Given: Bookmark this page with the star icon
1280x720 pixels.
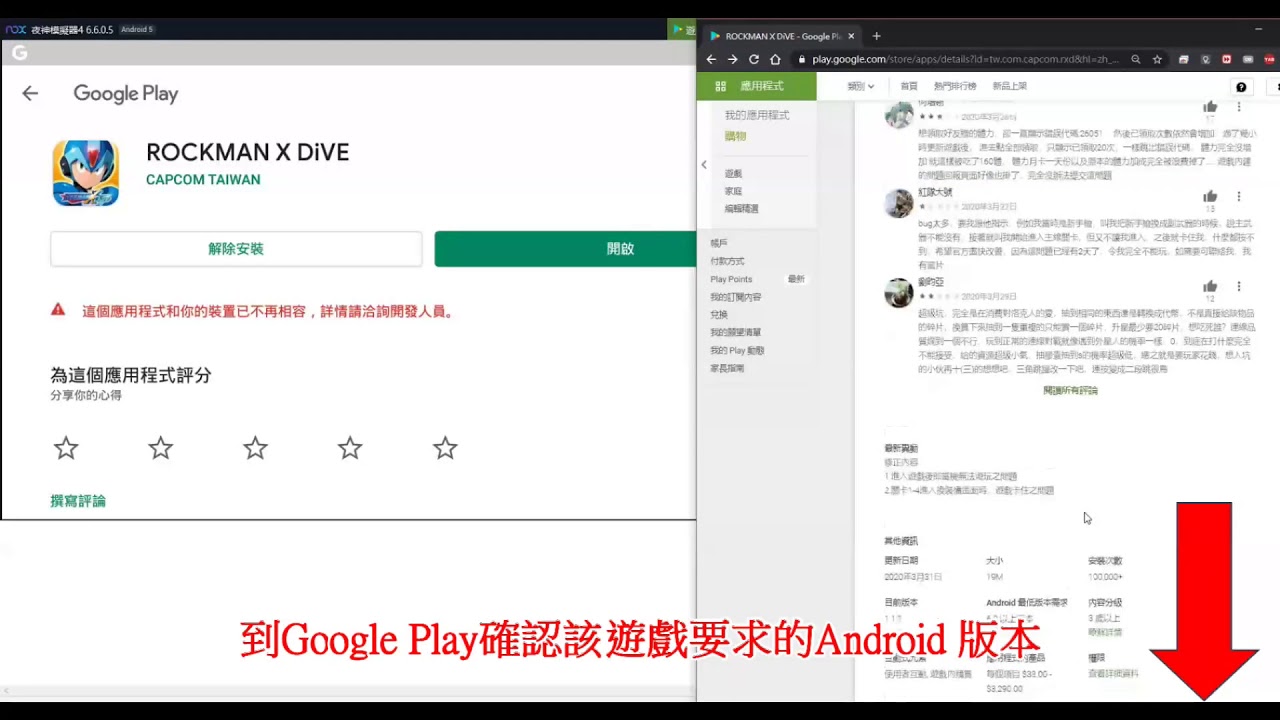Looking at the screenshot, I should (1157, 59).
